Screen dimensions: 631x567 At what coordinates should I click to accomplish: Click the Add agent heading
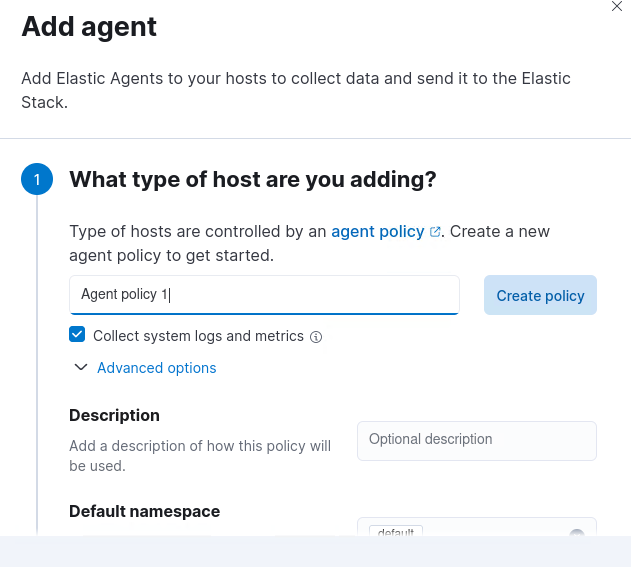89,26
